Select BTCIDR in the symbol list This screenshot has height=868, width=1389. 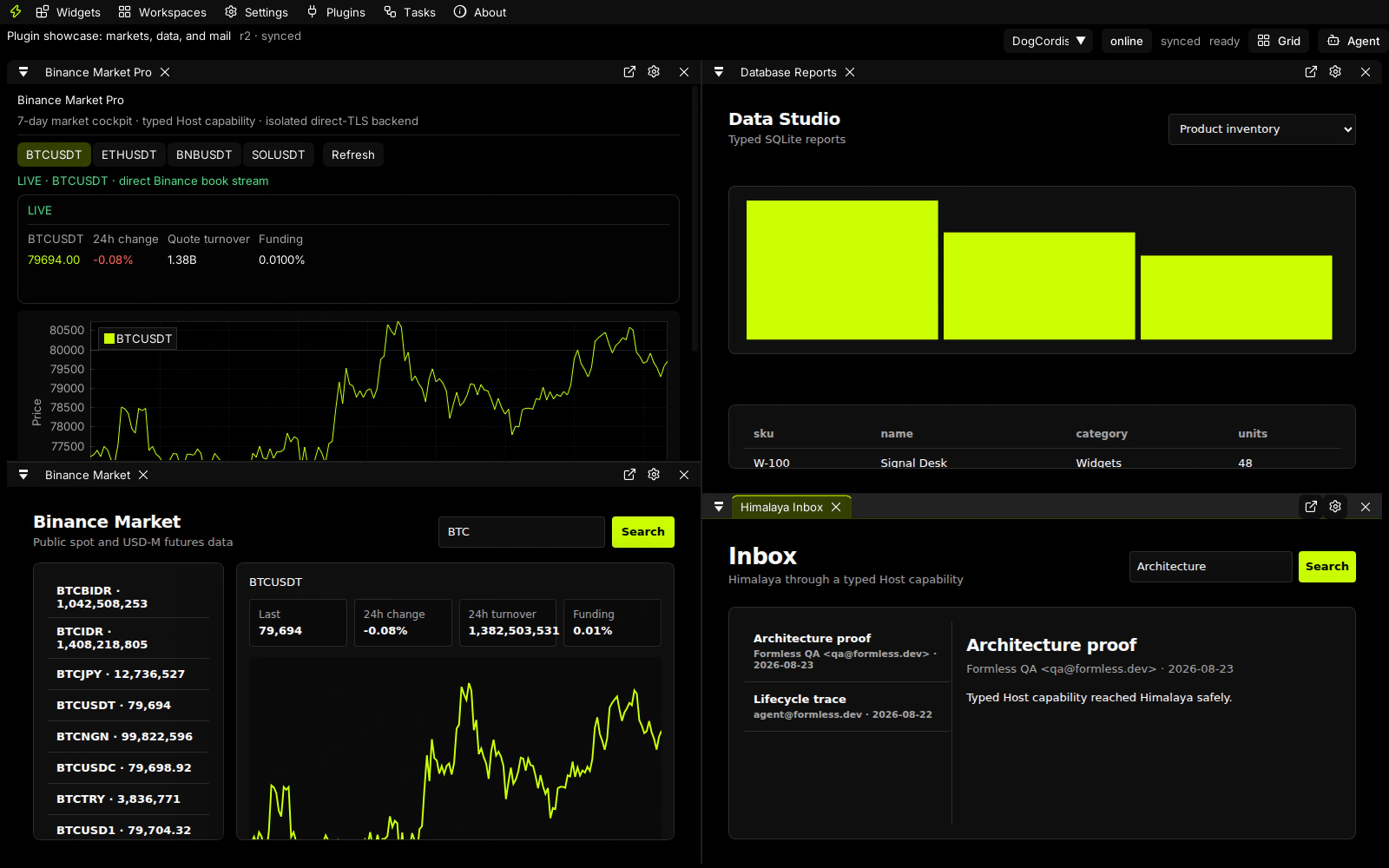tap(128, 638)
